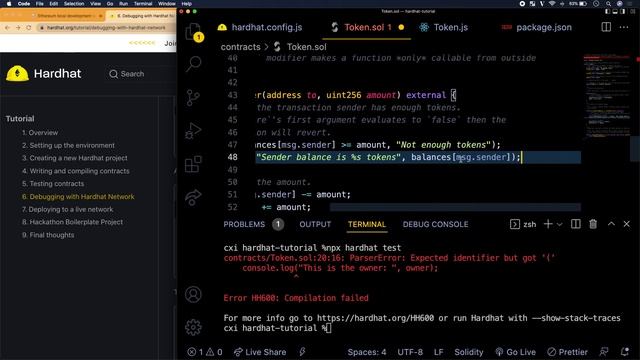Split the editor to the right
The width and height of the screenshot is (640, 360).
606,27
